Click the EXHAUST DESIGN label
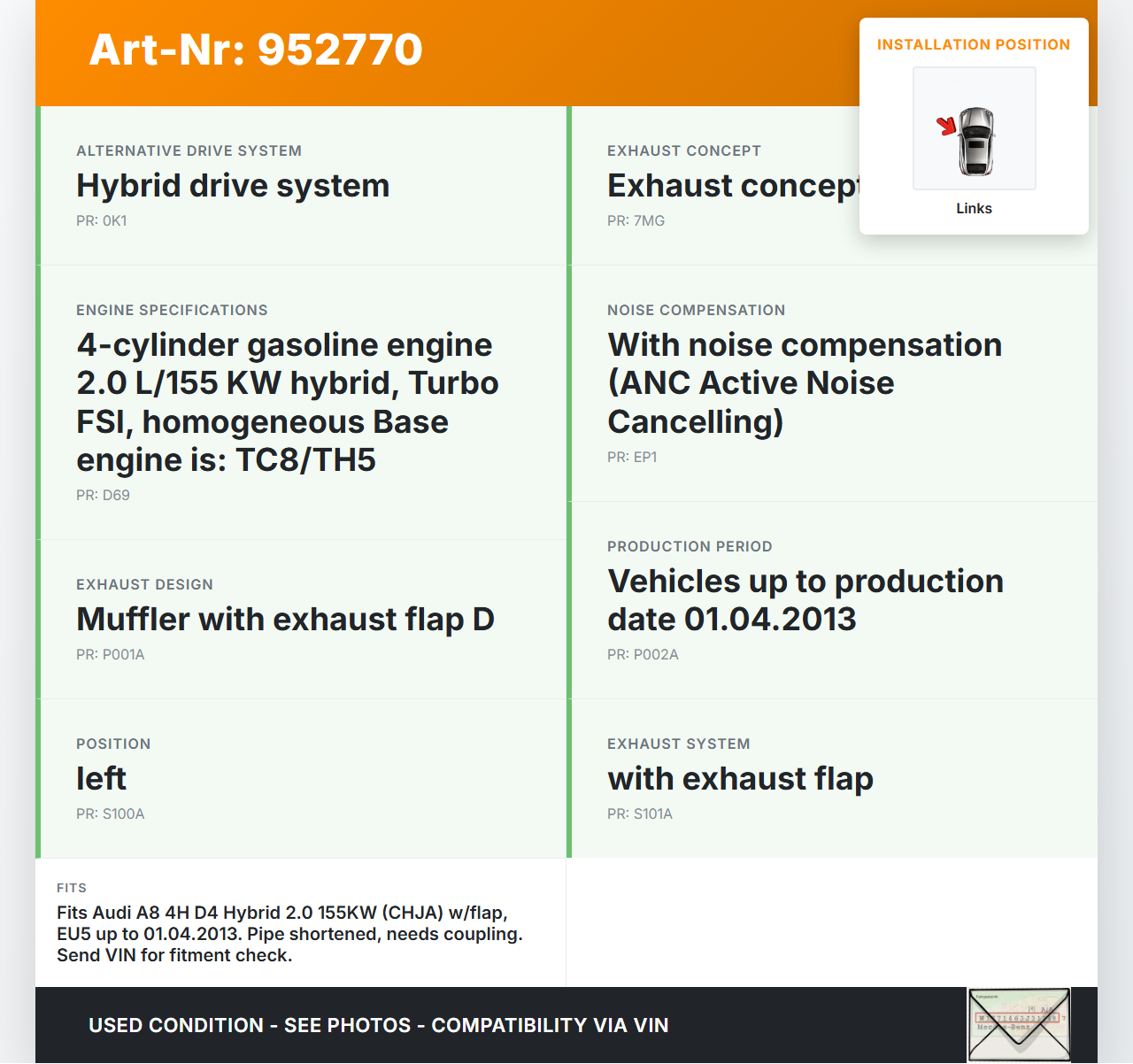The height and width of the screenshot is (1064, 1133). point(145,585)
